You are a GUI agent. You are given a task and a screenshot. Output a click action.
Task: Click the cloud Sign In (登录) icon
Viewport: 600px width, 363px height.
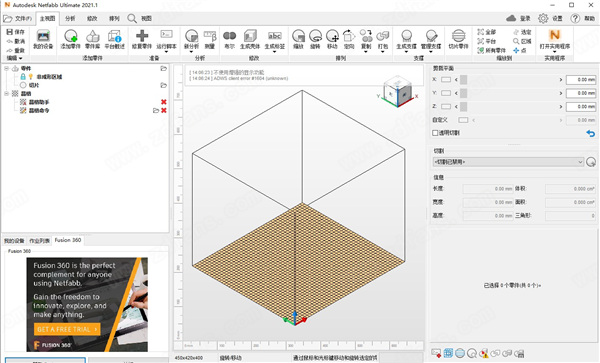click(x=511, y=18)
